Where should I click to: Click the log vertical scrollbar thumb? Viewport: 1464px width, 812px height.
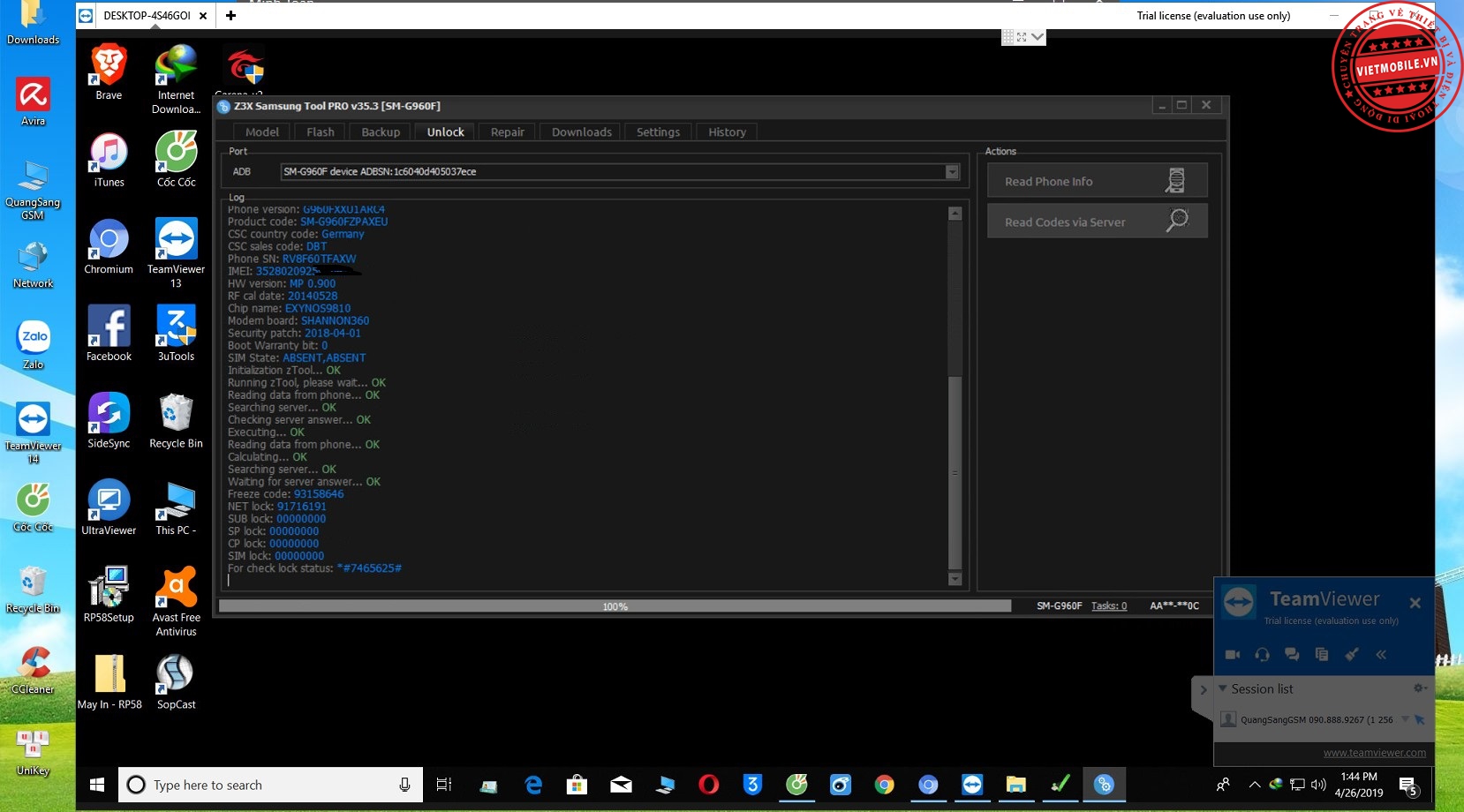[955, 472]
